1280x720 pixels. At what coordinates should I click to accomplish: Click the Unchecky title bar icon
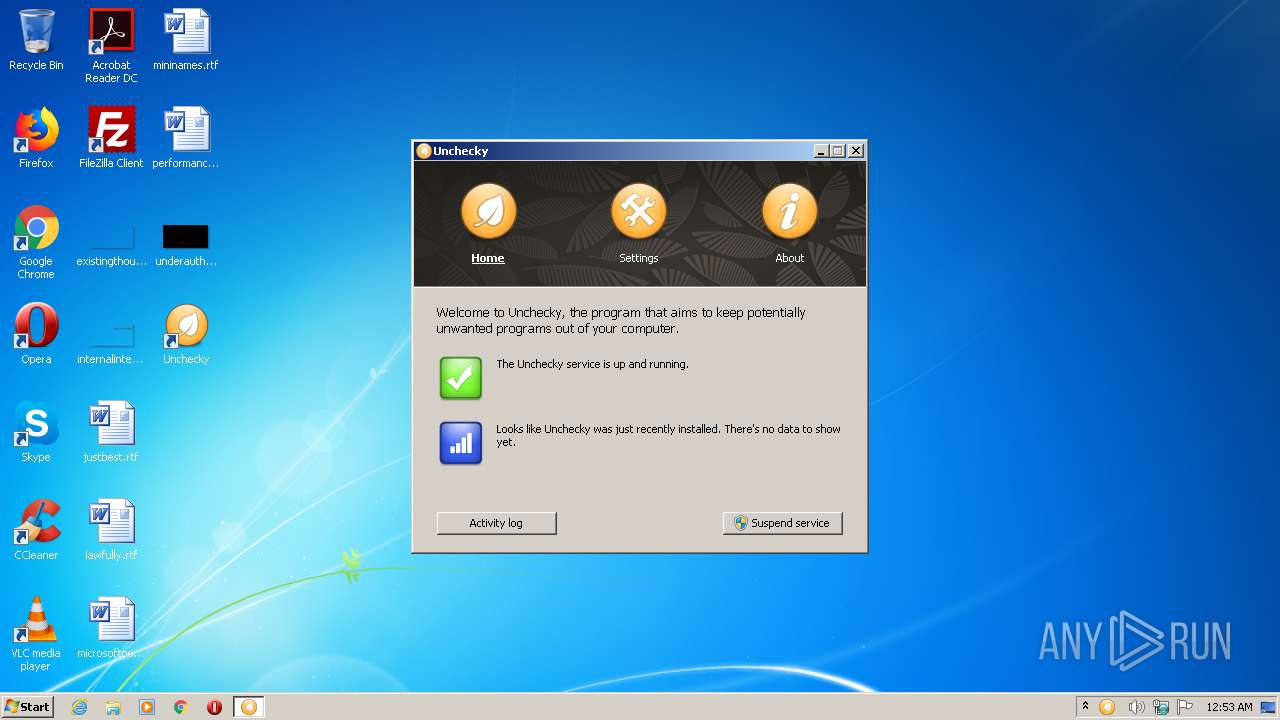click(x=424, y=151)
